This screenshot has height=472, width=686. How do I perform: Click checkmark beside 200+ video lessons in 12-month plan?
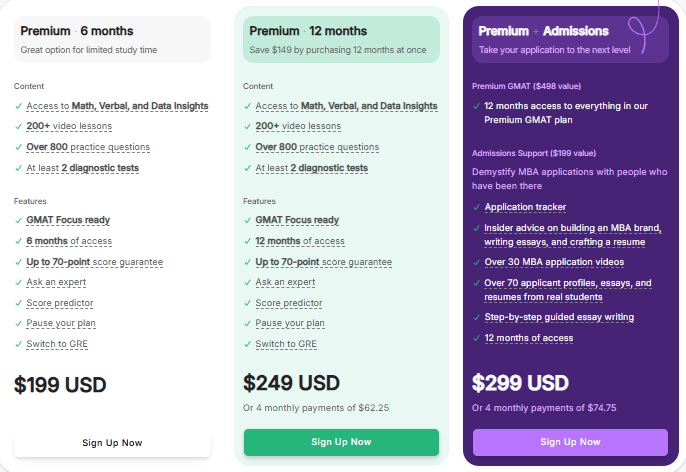pyautogui.click(x=247, y=126)
